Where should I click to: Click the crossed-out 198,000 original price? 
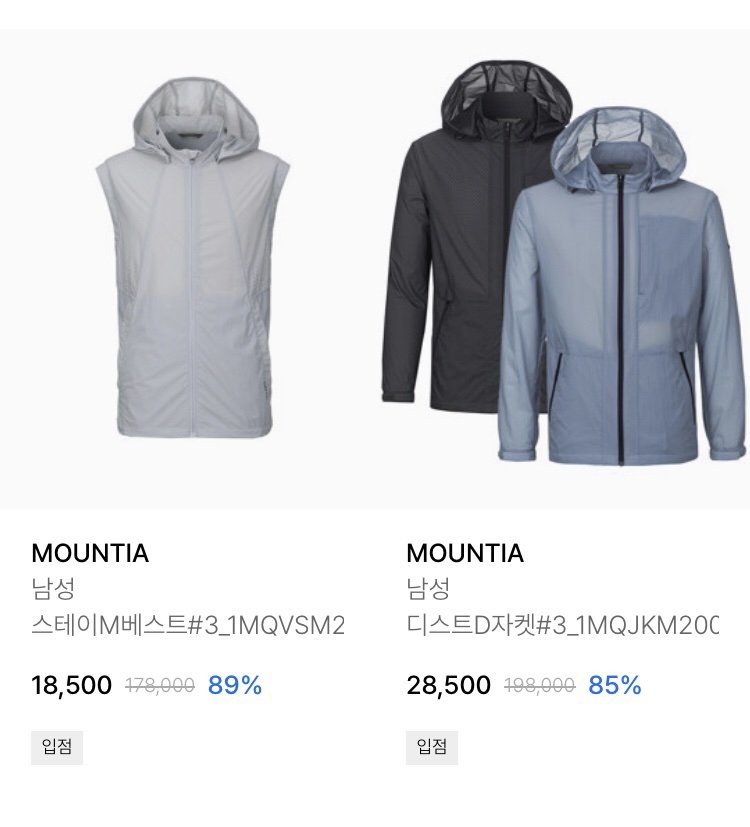pos(540,686)
